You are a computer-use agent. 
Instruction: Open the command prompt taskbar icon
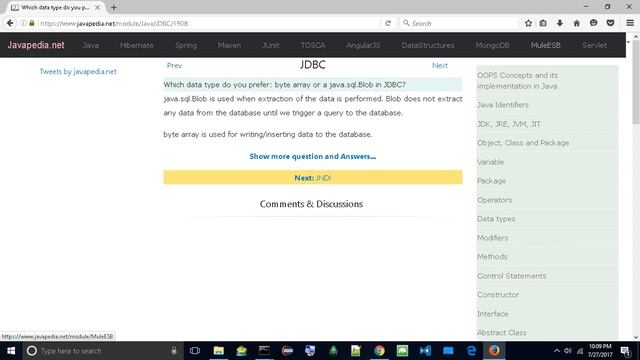(x=264, y=351)
